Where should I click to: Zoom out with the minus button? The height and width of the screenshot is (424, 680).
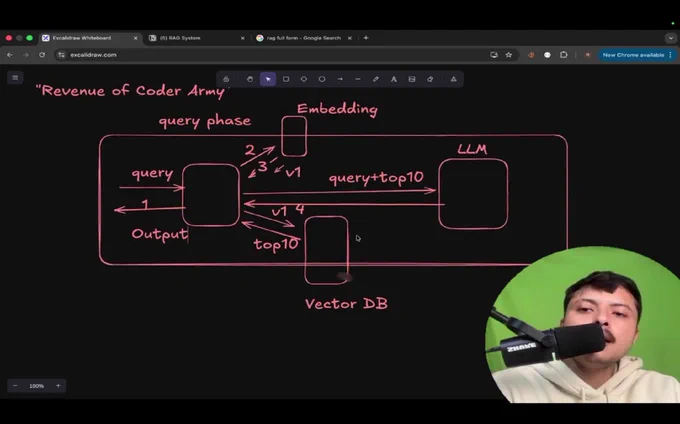click(15, 386)
